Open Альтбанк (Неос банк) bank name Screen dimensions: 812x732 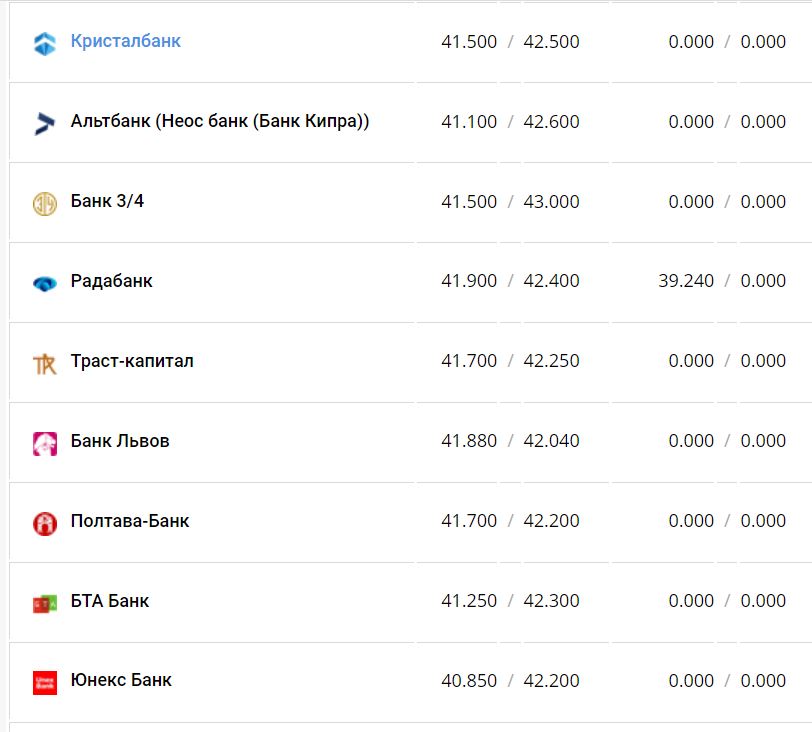click(220, 122)
